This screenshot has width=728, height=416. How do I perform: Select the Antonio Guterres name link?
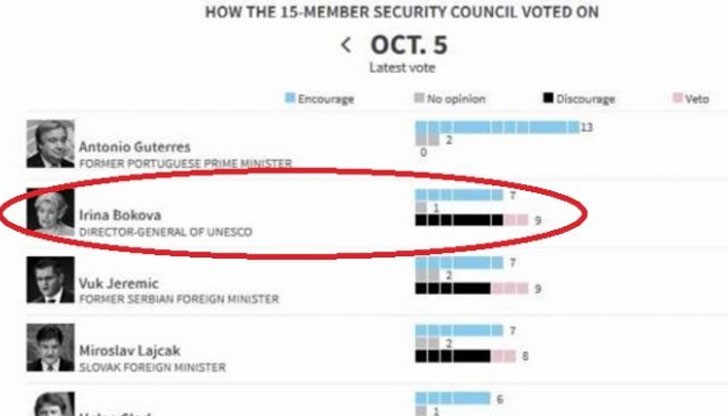coord(134,146)
